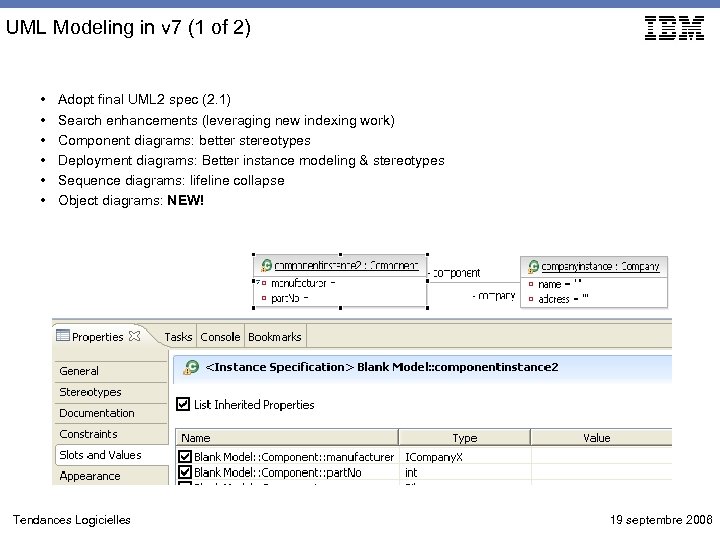
Task: Click the company association end label
Action: tap(494, 296)
